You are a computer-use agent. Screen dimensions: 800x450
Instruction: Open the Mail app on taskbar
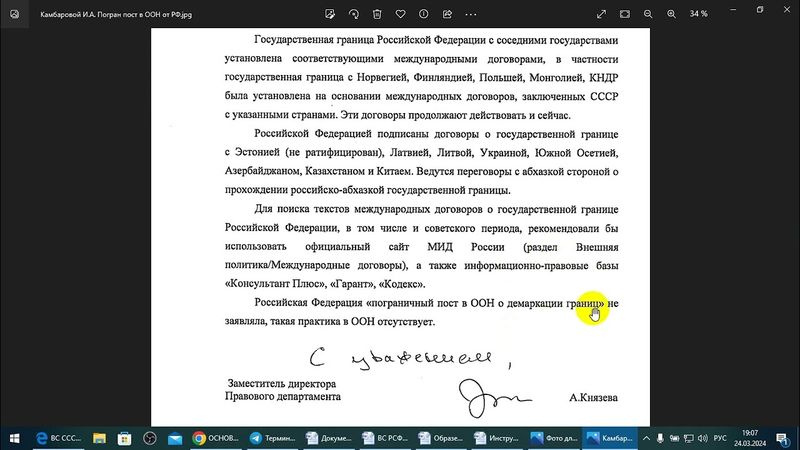(175, 438)
